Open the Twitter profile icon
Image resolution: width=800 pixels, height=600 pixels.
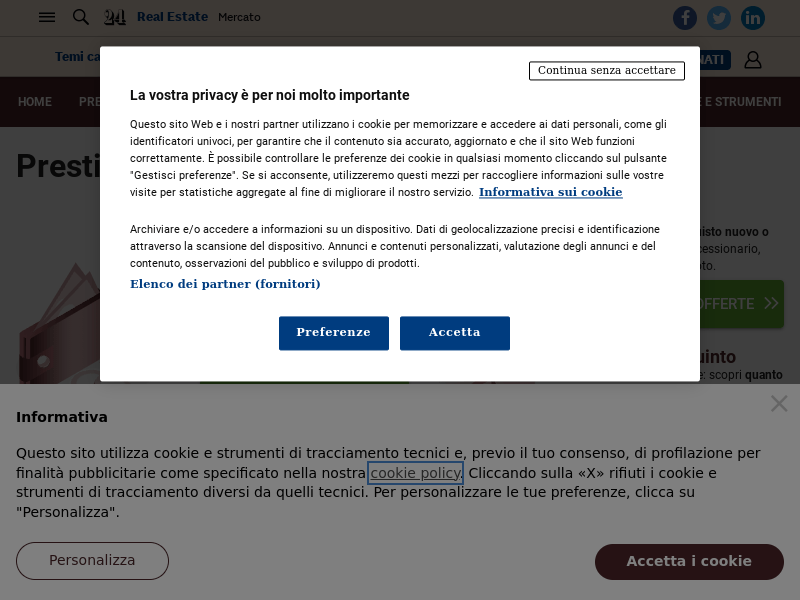point(719,18)
